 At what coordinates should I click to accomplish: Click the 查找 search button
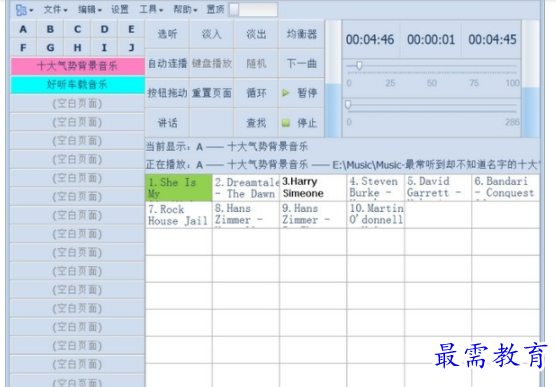[256, 123]
